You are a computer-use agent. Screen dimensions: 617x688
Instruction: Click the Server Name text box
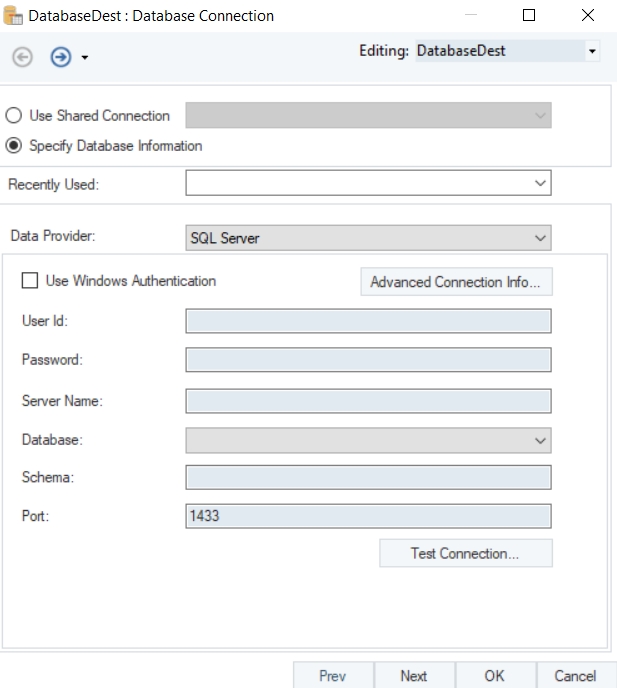[368, 400]
